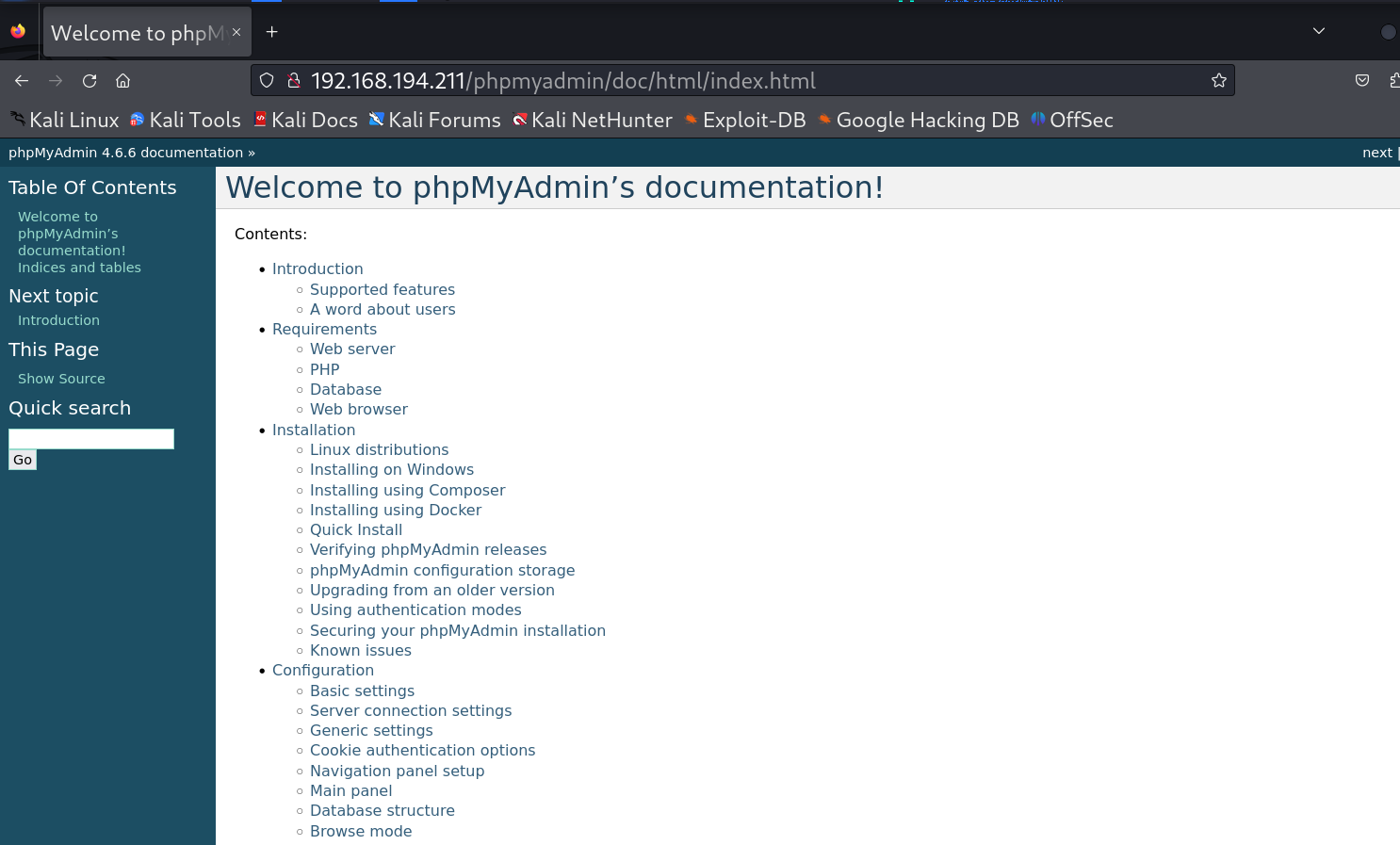Click the Go search button
This screenshot has width=1400, height=845.
tap(23, 460)
